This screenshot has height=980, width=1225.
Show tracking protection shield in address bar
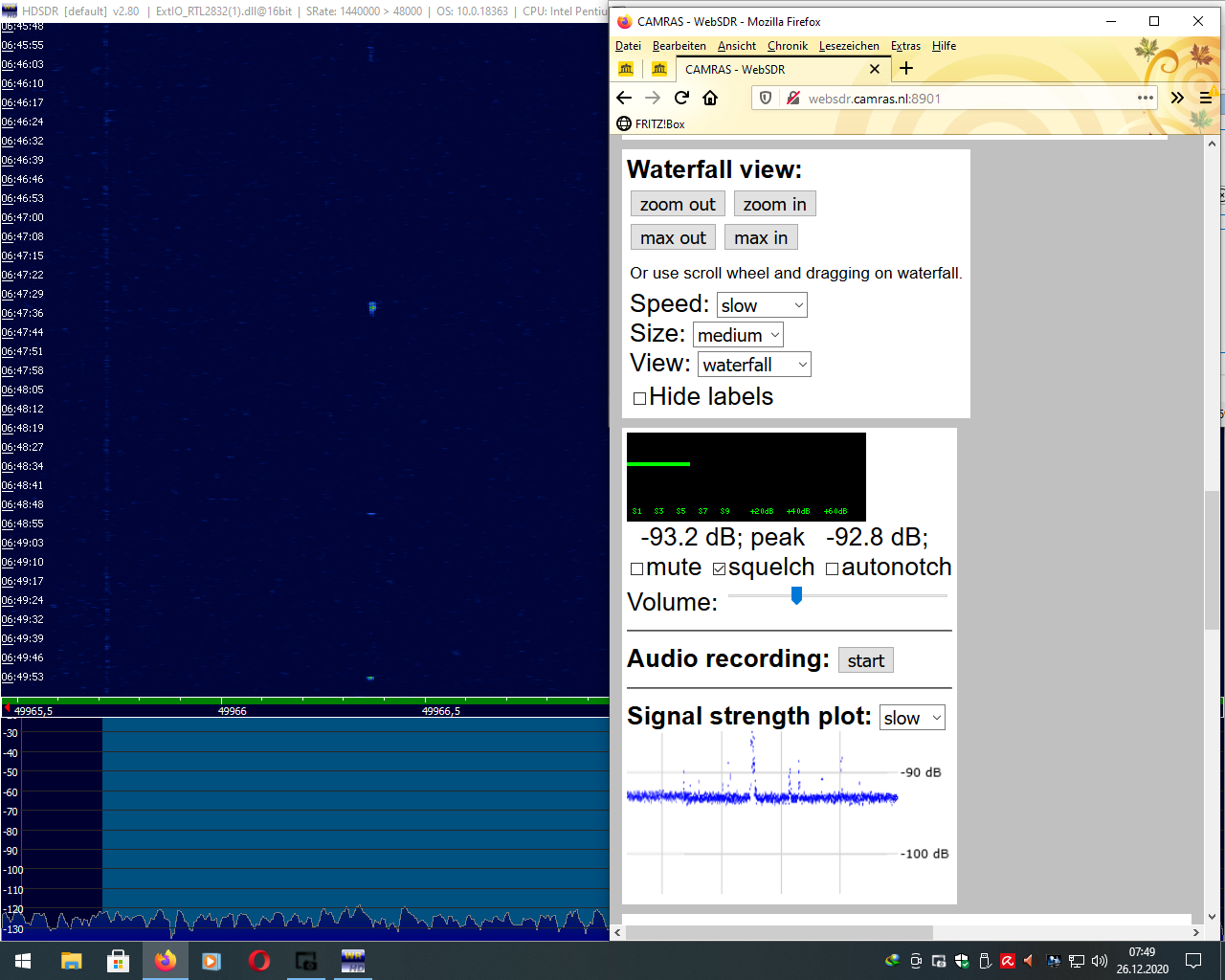coord(765,98)
